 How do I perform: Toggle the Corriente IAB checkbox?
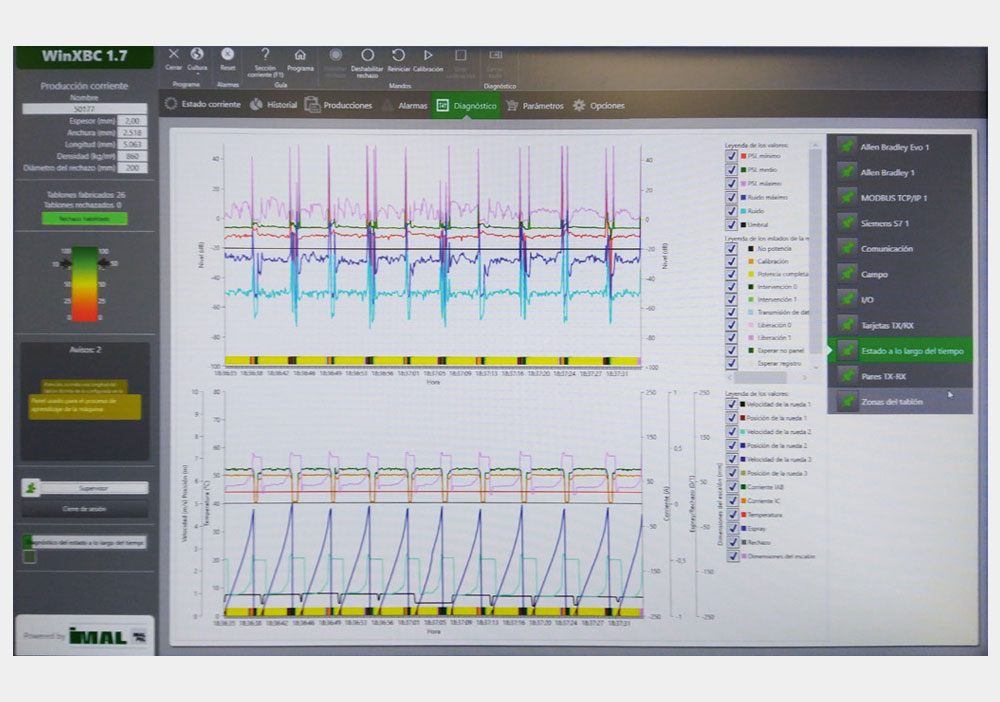732,487
